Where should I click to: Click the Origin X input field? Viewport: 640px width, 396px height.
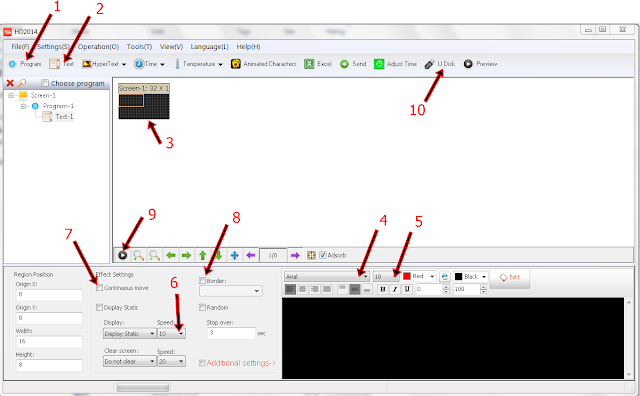(x=49, y=295)
